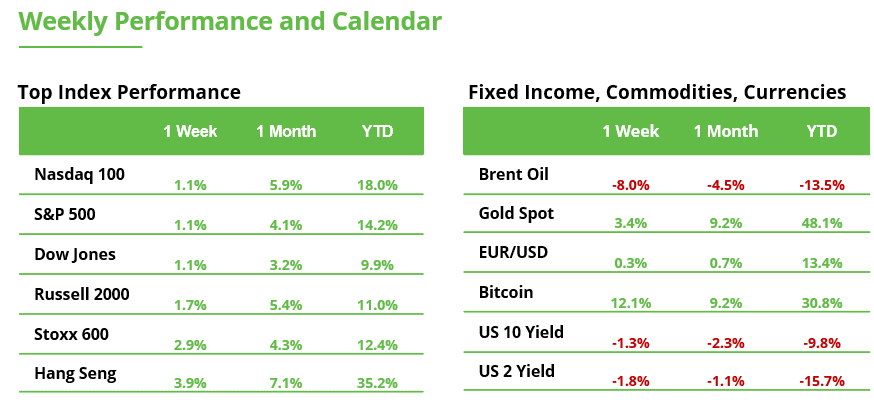The image size is (874, 409).
Task: Select the Russell 2000 row label
Action: coord(82,294)
